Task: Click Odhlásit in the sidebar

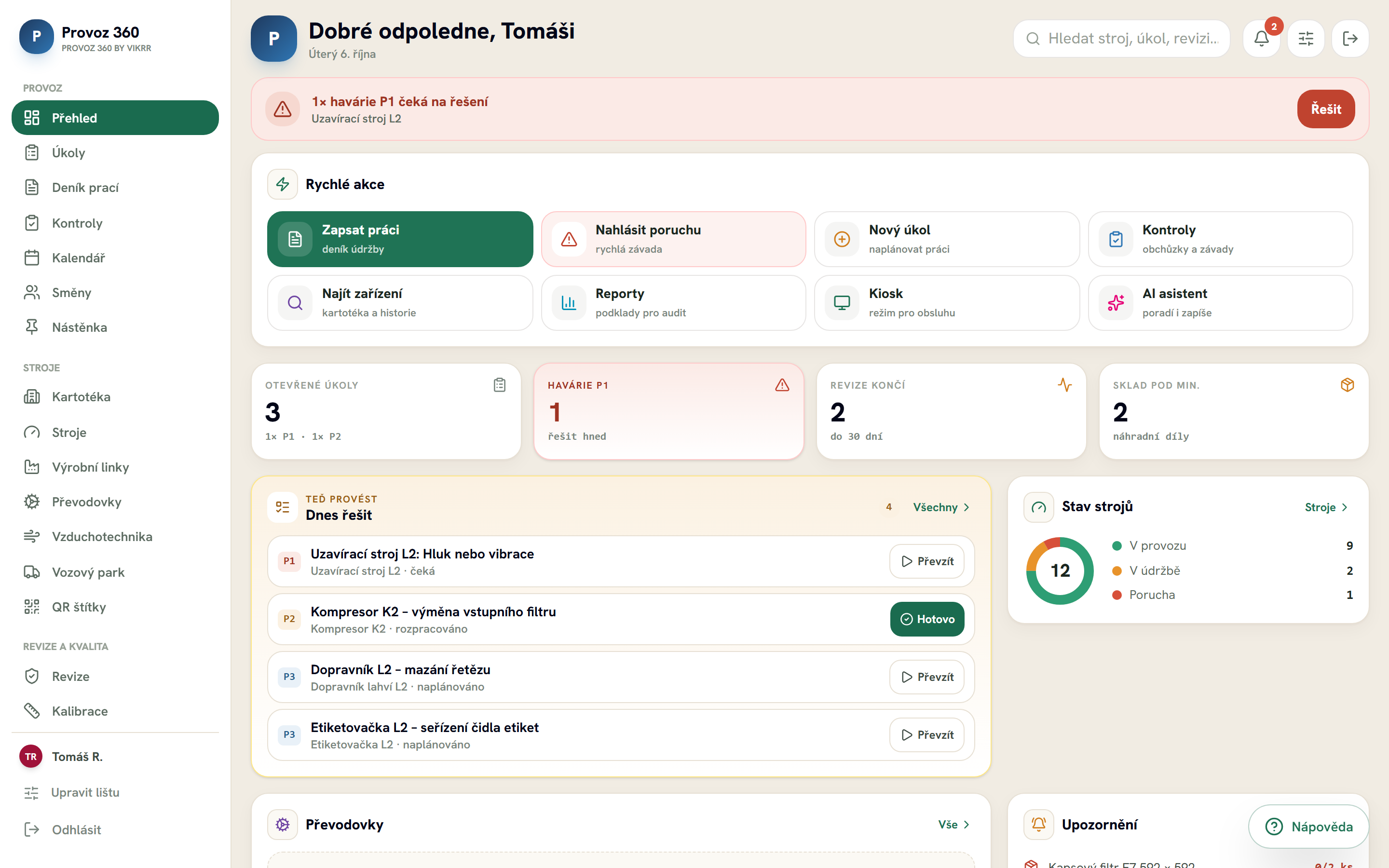Action: point(115,829)
